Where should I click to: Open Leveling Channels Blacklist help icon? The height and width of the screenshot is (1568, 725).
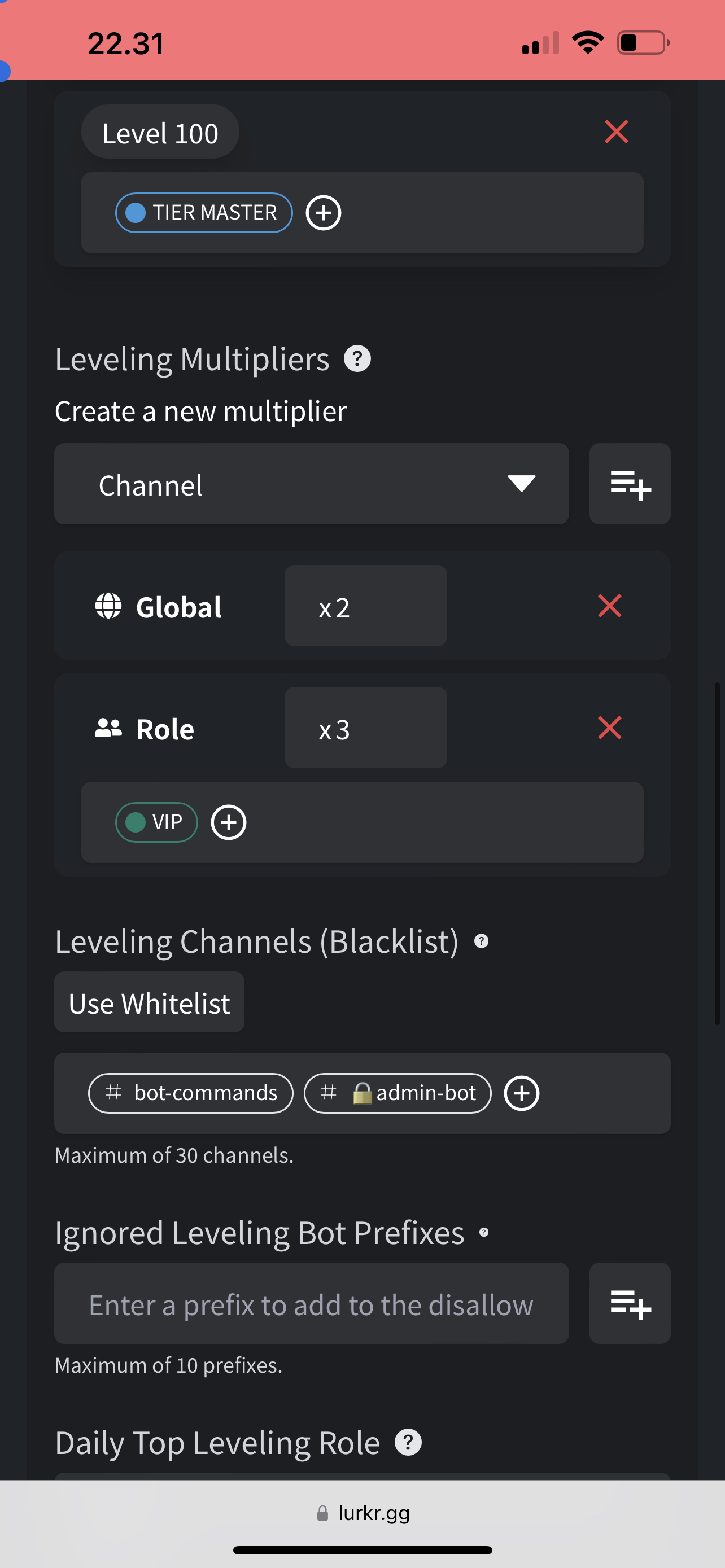481,941
